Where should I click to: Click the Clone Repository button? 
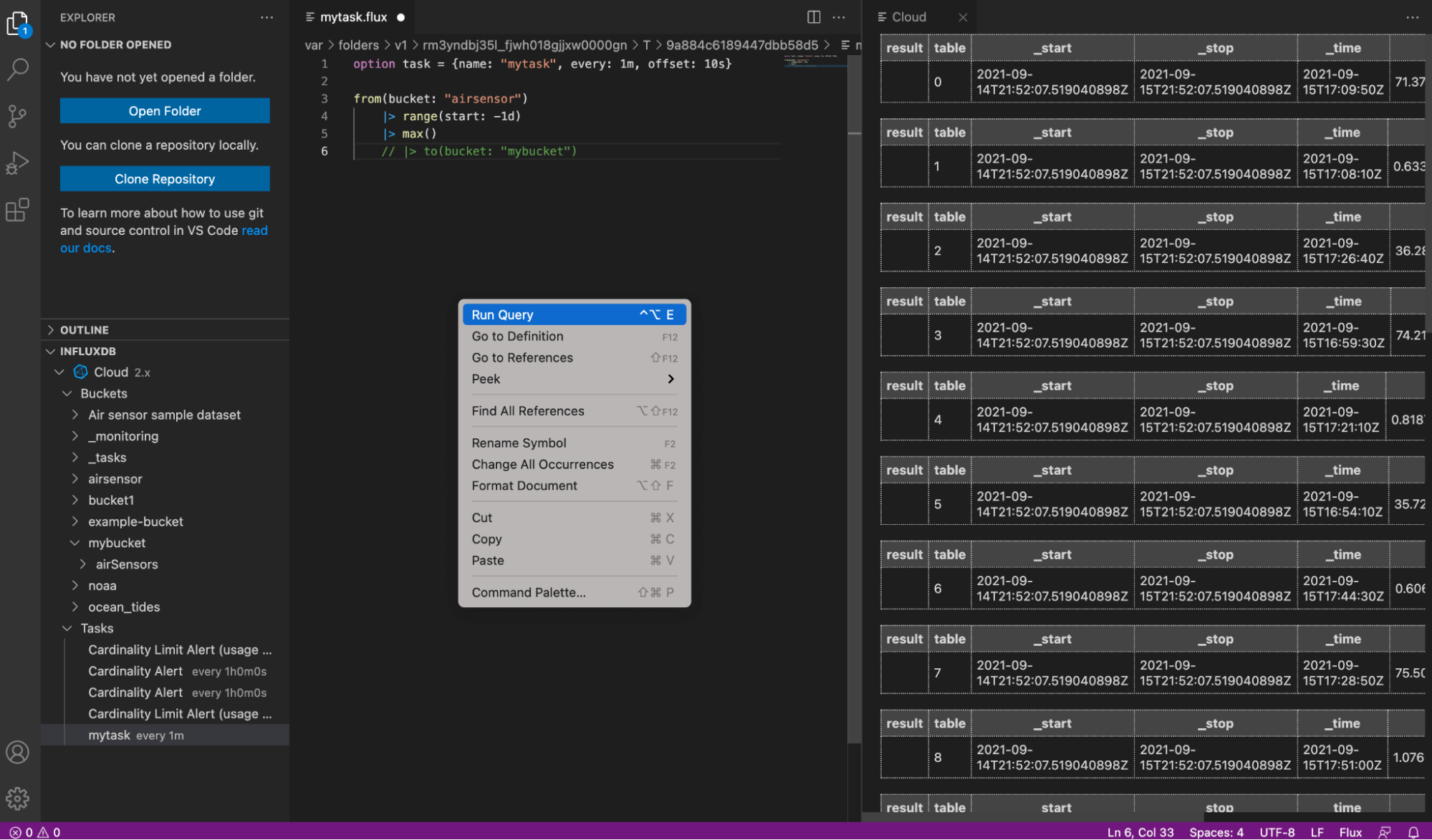tap(165, 179)
